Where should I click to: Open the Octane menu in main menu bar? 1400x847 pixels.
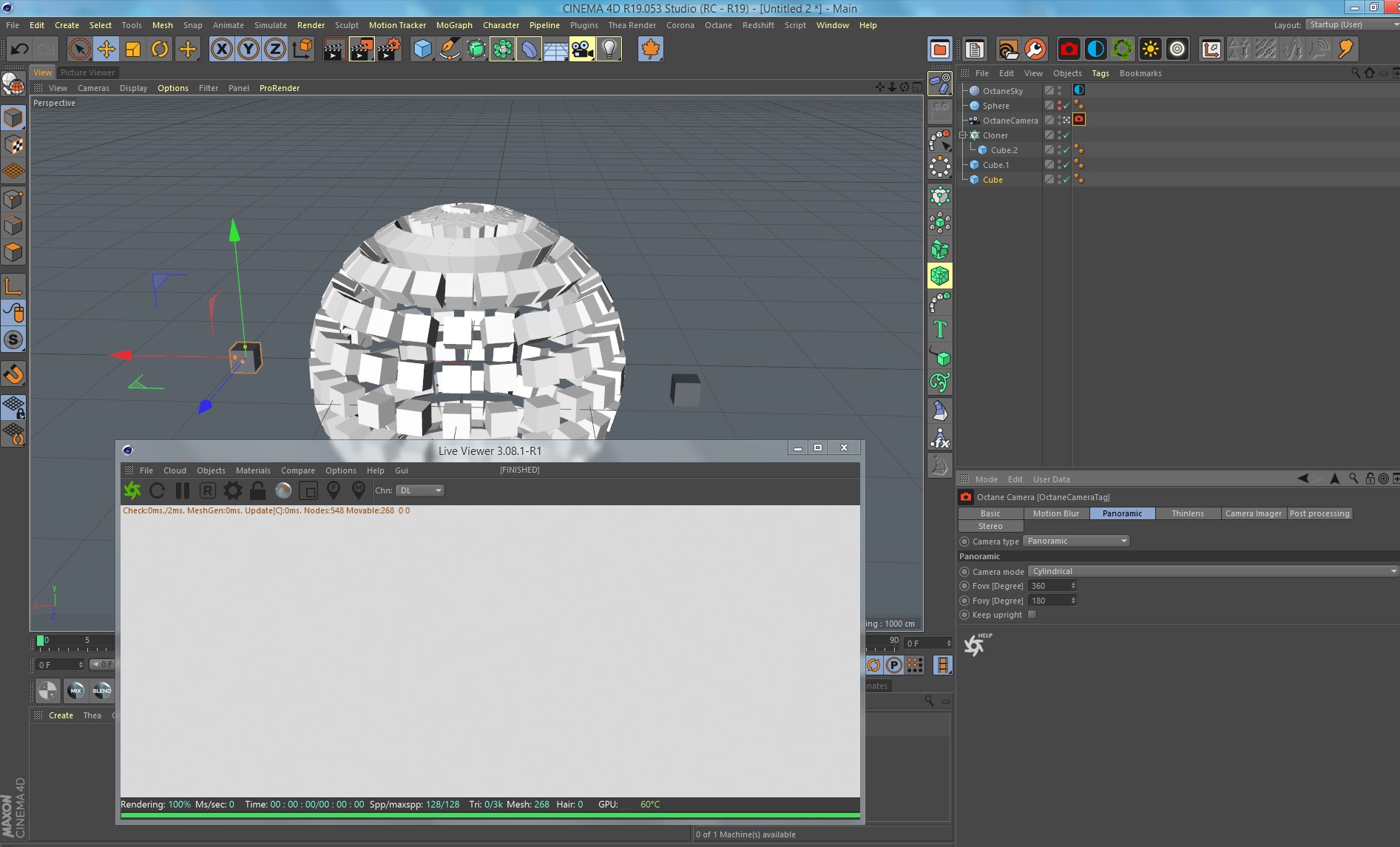[x=718, y=25]
